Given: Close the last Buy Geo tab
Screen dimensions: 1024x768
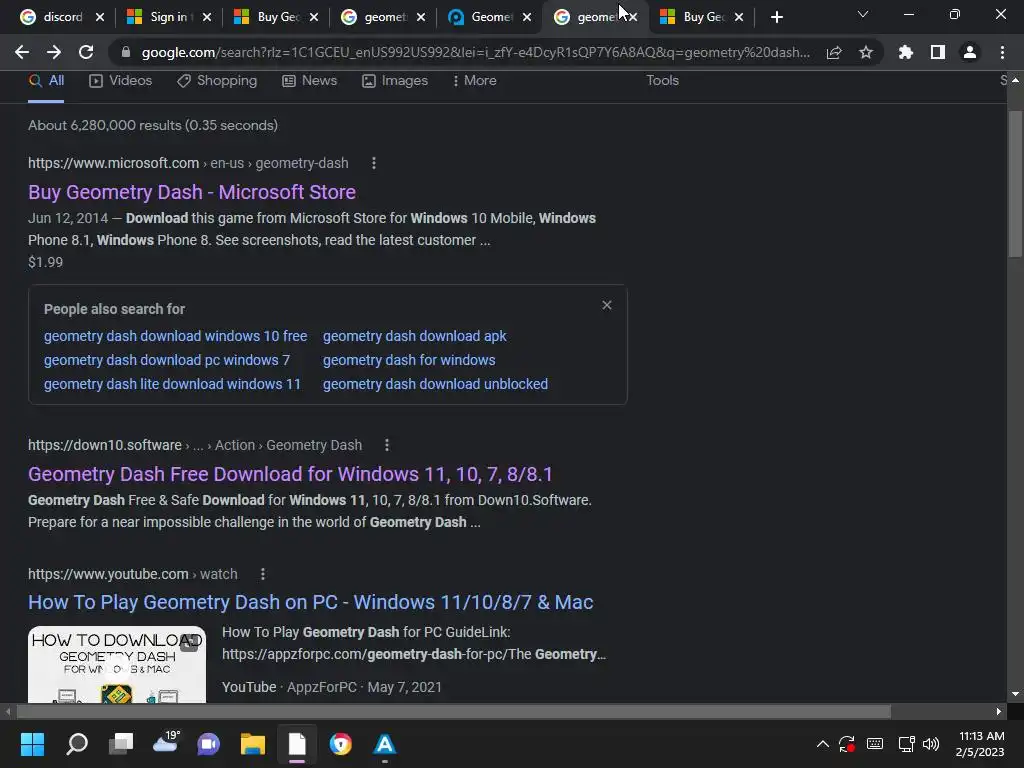Looking at the screenshot, I should (739, 17).
